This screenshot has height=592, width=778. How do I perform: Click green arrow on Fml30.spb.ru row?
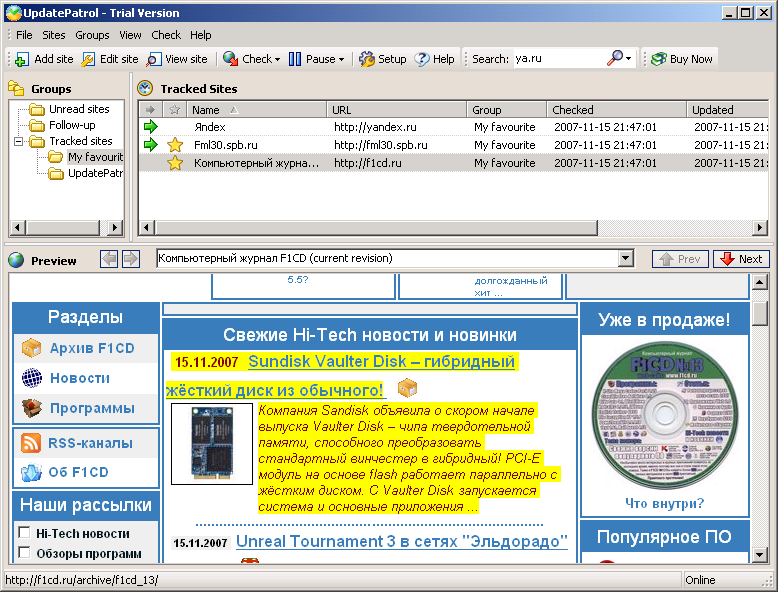click(150, 145)
